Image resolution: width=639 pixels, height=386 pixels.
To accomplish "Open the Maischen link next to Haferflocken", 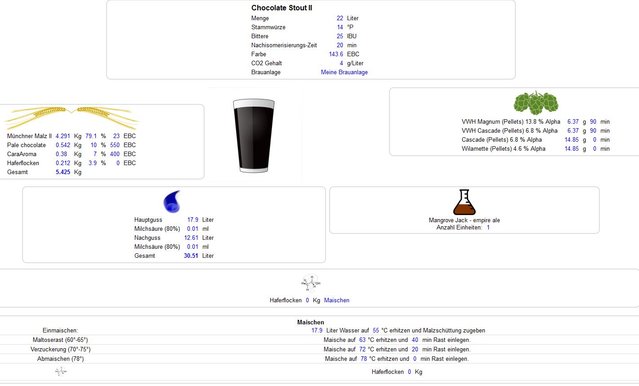I will point(337,300).
